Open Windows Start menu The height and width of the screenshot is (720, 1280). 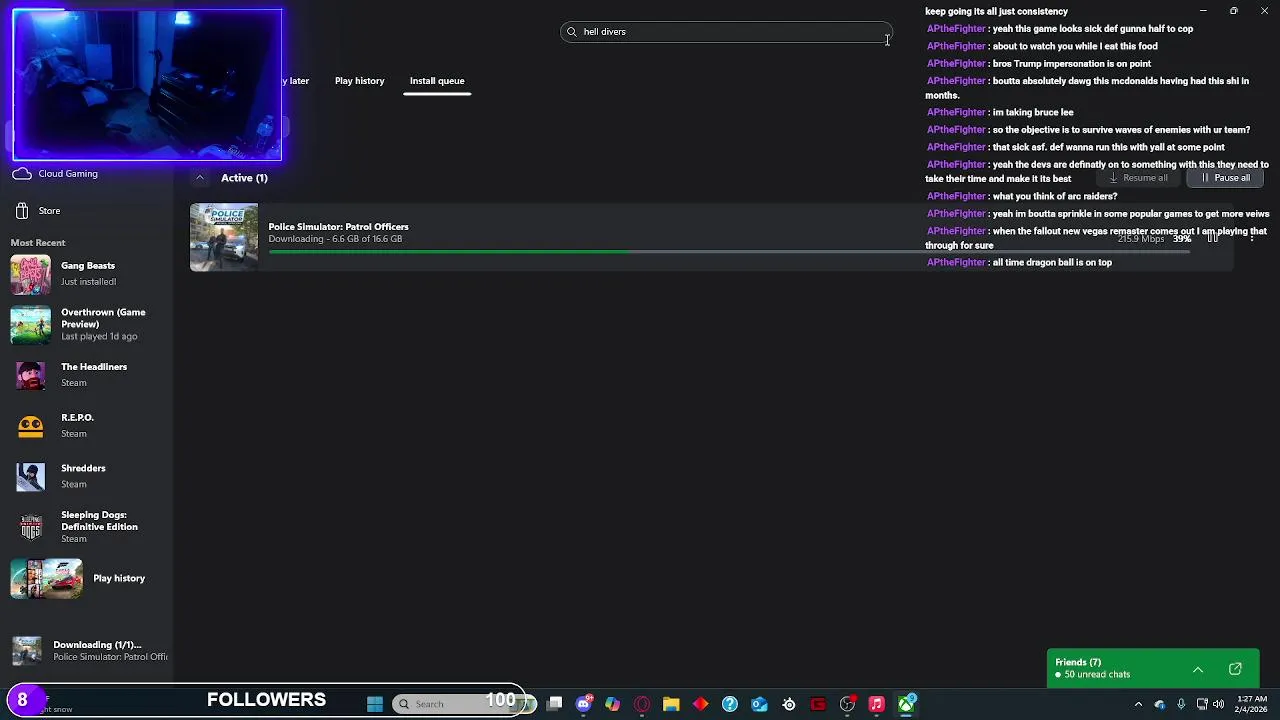375,704
